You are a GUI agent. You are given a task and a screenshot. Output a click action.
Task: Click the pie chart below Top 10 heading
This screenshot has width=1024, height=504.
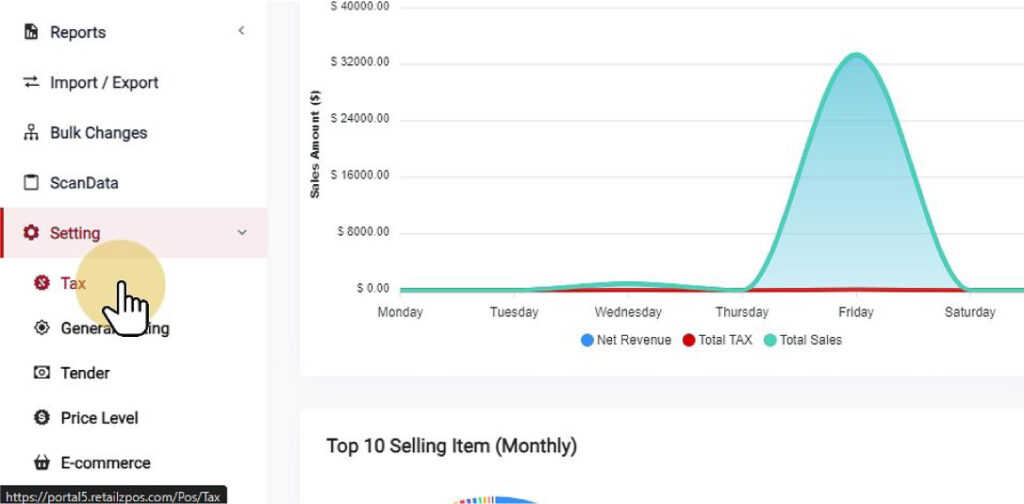coord(497,499)
